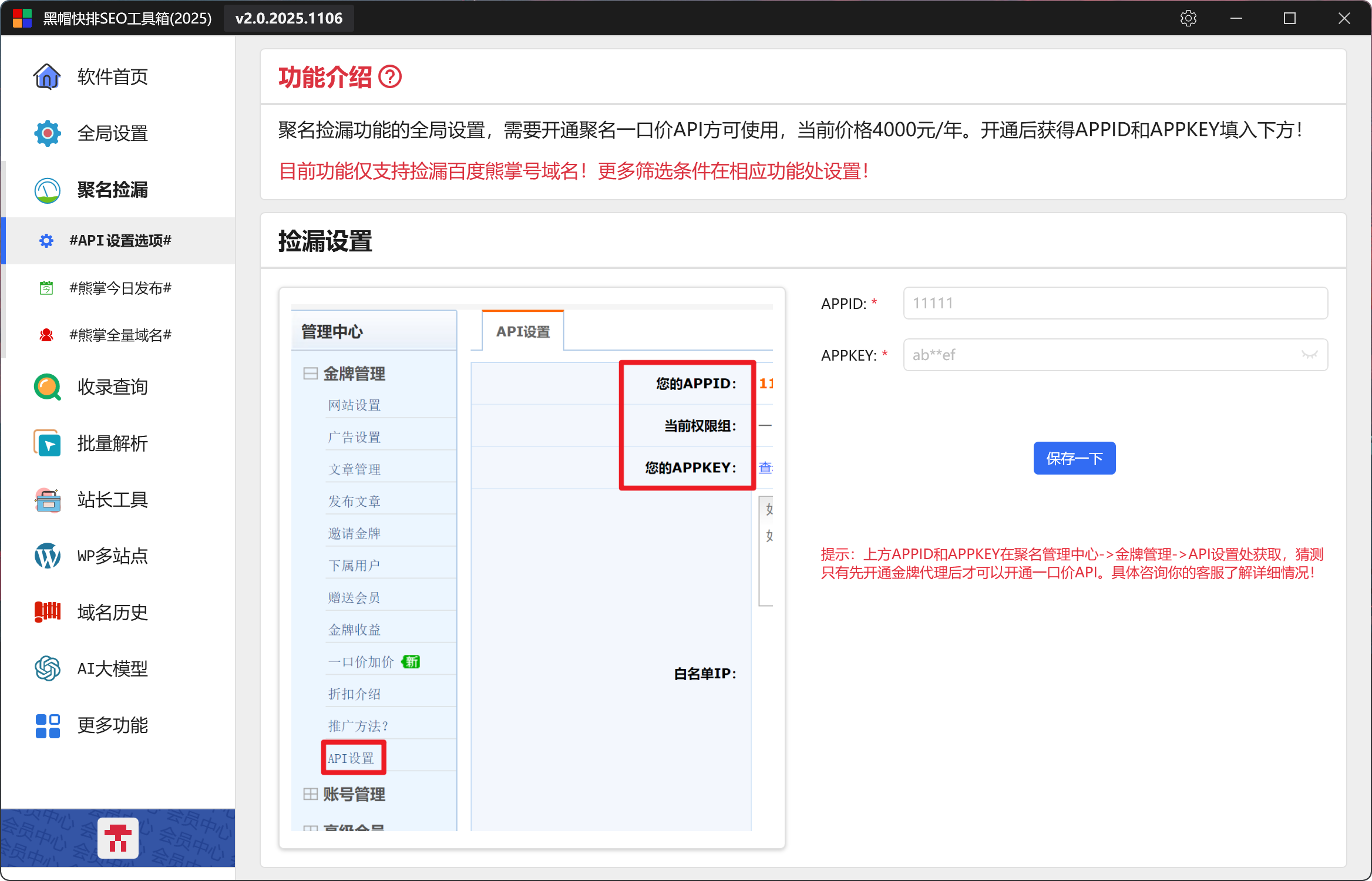Click the member center banner icon
The image size is (1372, 881).
point(117,838)
